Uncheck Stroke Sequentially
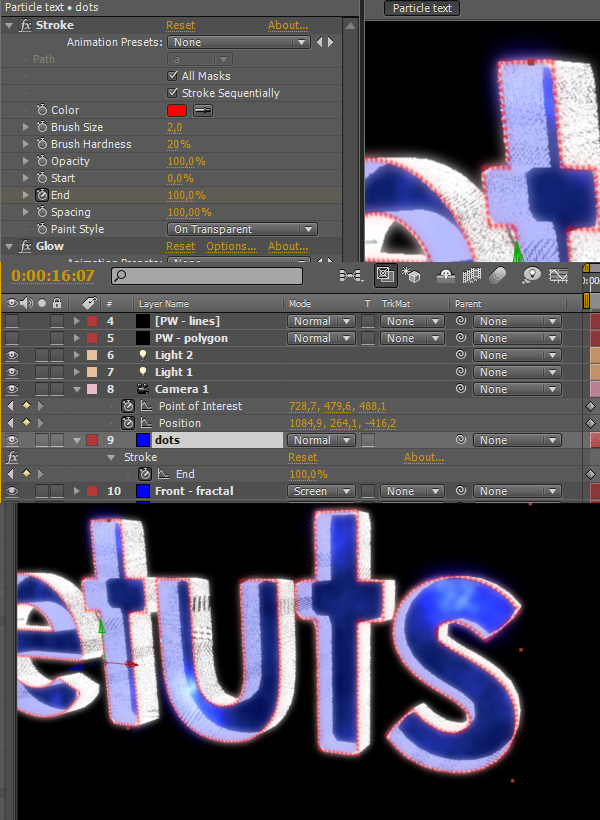This screenshot has height=820, width=600. (x=173, y=93)
